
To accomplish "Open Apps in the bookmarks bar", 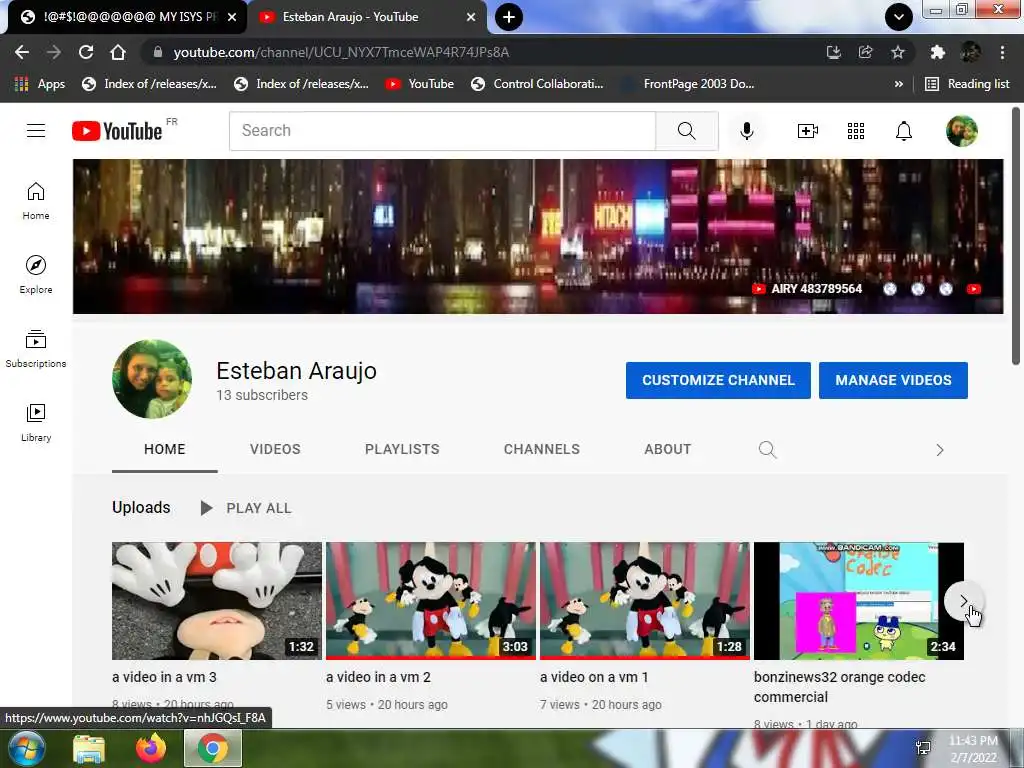I will click(x=39, y=84).
